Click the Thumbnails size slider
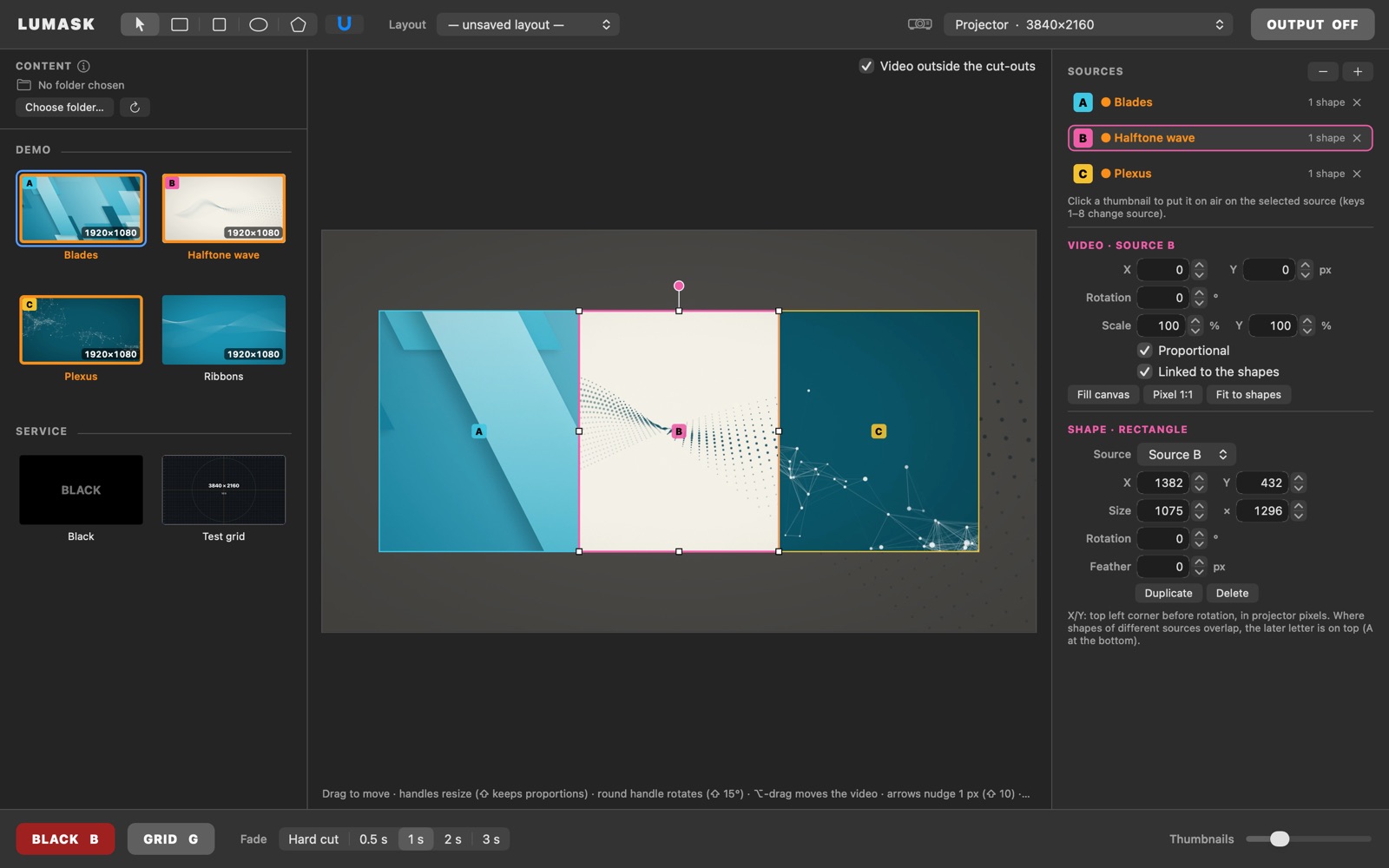Screen dimensions: 1389x868 1308,839
